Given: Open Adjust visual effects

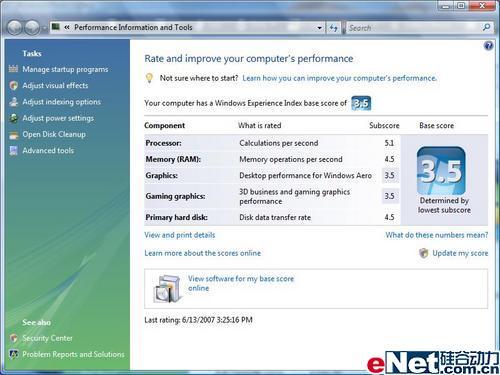Looking at the screenshot, I should point(55,86).
